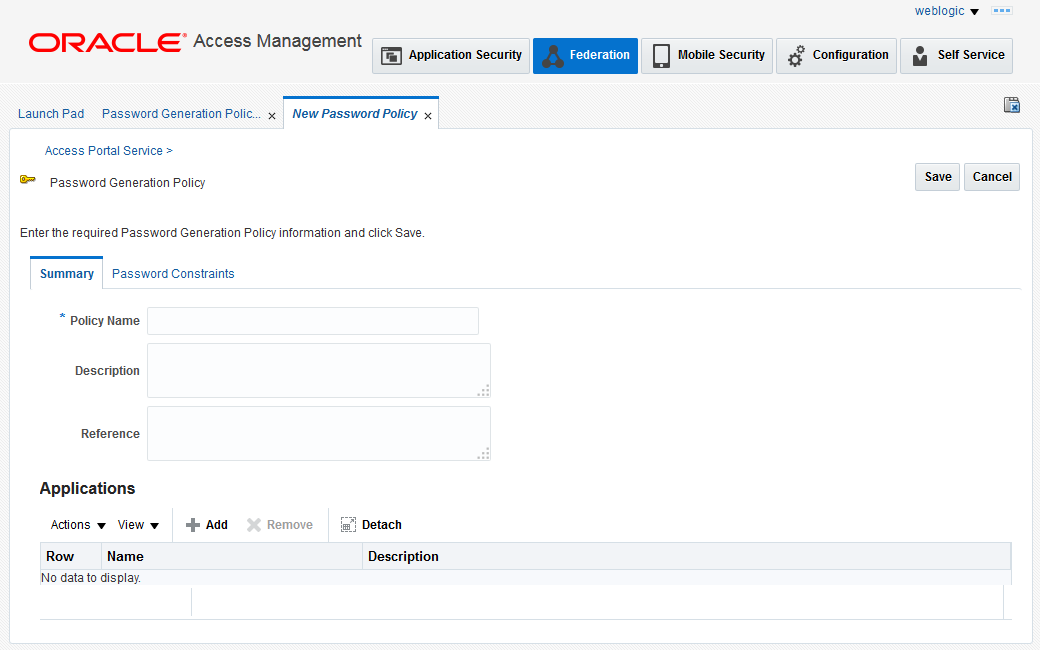
Task: Switch to the Password Constraints sub-tab
Action: [173, 273]
